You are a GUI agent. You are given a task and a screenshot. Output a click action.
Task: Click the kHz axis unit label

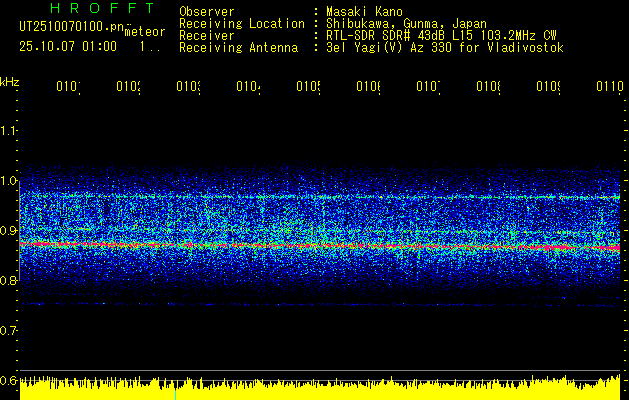(x=9, y=81)
